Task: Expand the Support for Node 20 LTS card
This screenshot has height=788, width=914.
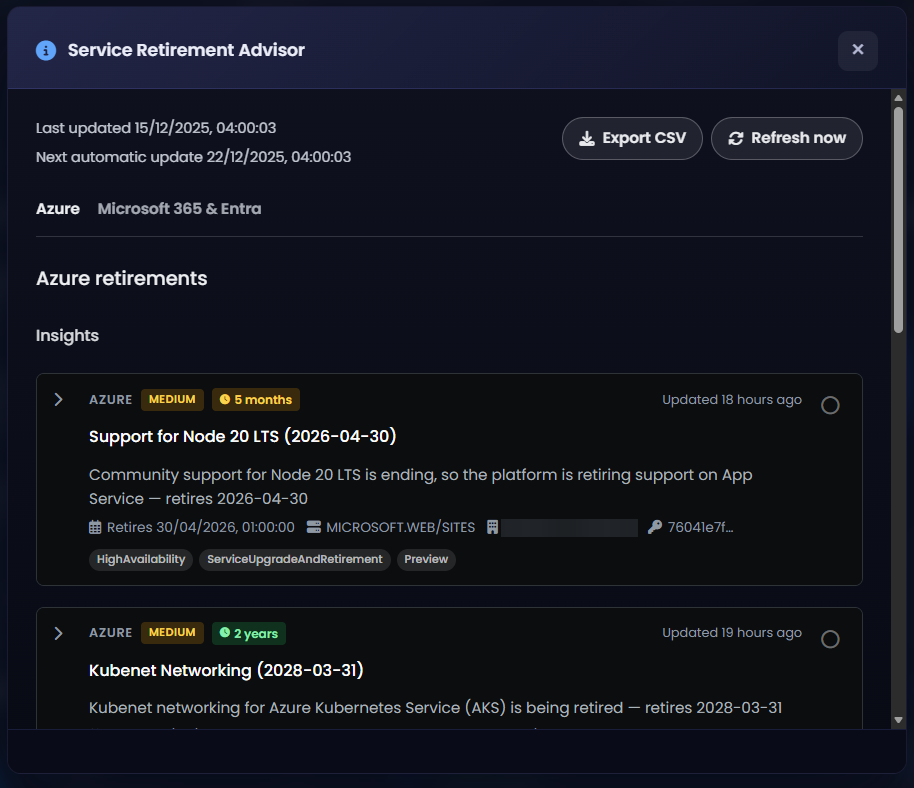Action: coord(58,399)
